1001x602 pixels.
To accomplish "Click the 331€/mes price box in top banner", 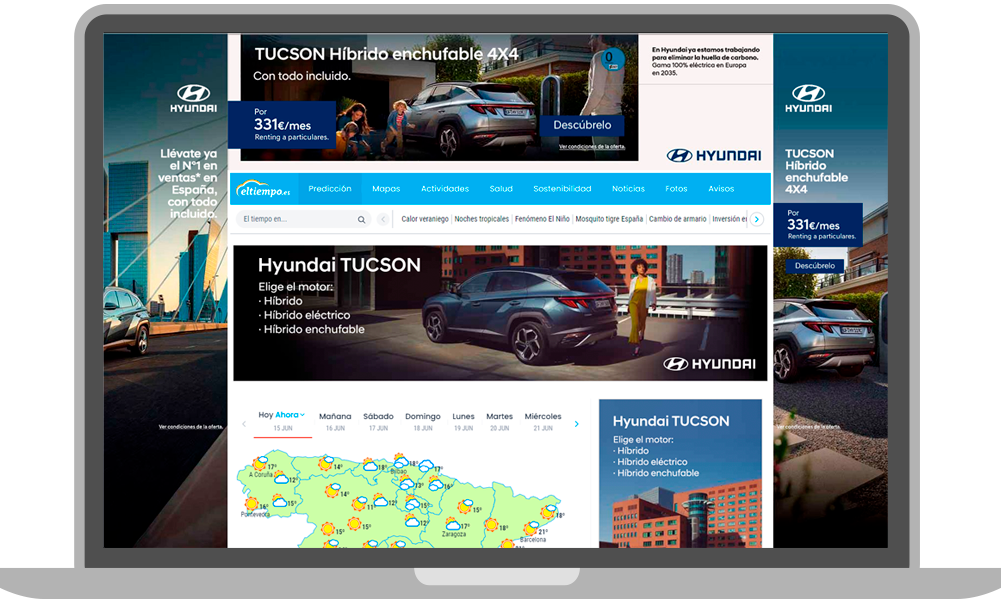I will tap(282, 124).
